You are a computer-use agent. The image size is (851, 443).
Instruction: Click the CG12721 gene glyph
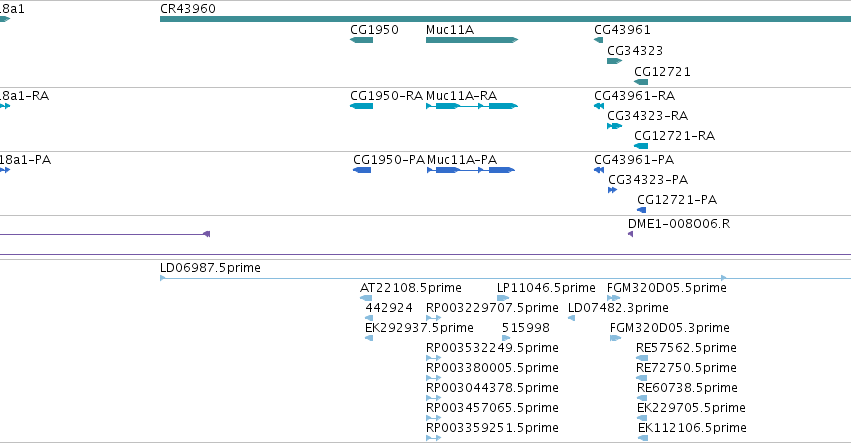(x=641, y=82)
